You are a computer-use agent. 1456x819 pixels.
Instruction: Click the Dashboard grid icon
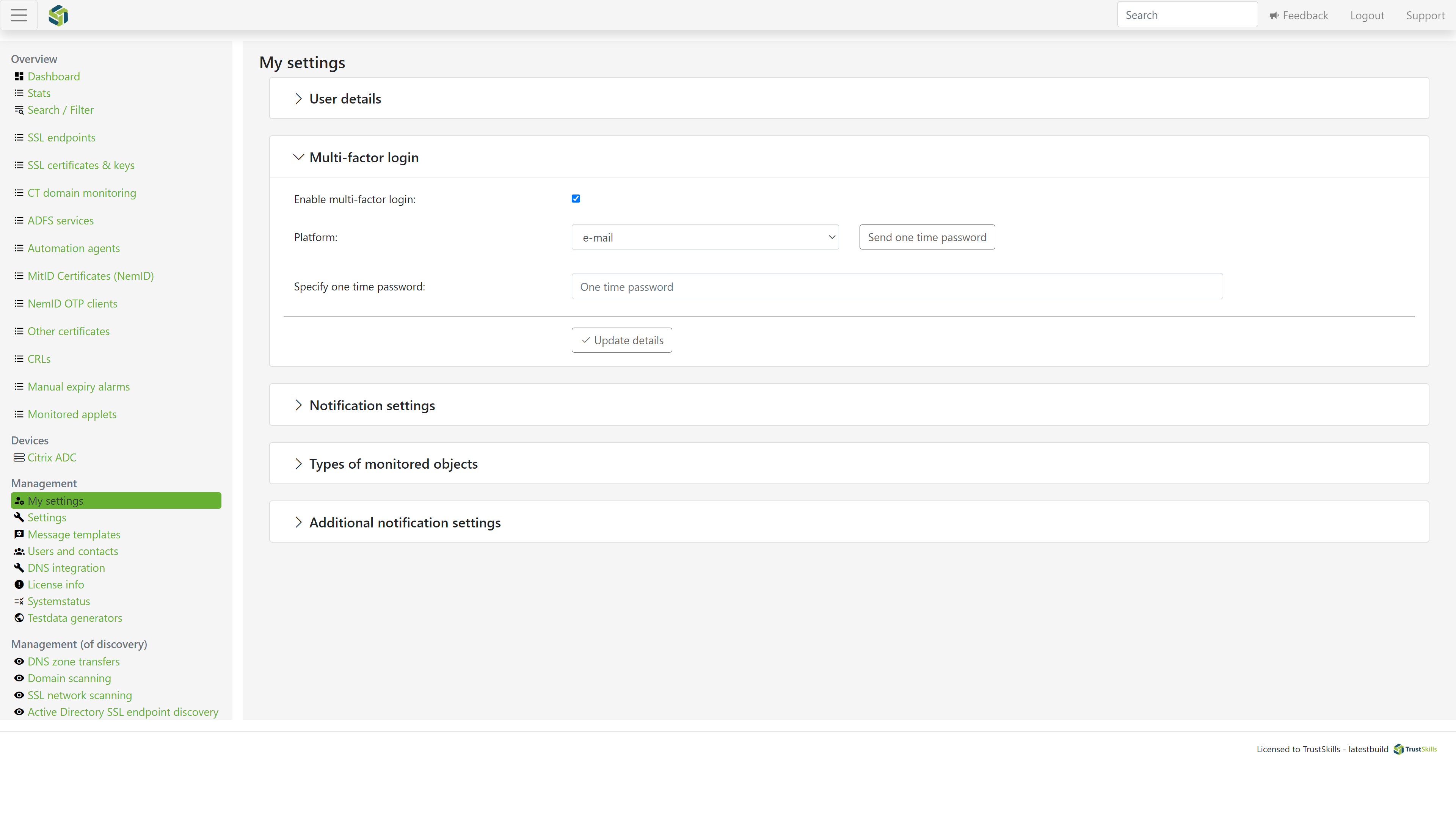[x=19, y=76]
